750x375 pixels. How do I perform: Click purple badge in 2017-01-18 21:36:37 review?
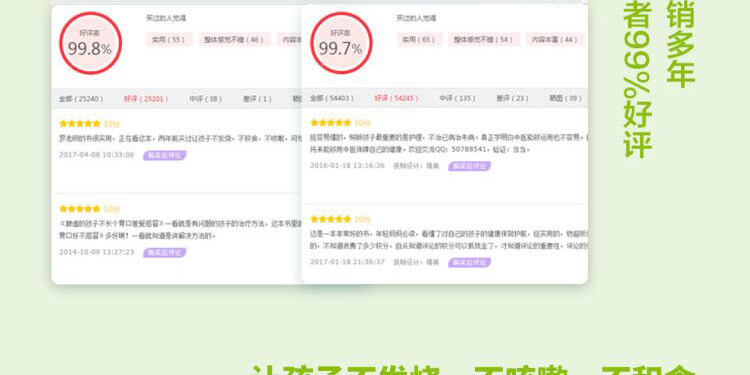click(470, 263)
